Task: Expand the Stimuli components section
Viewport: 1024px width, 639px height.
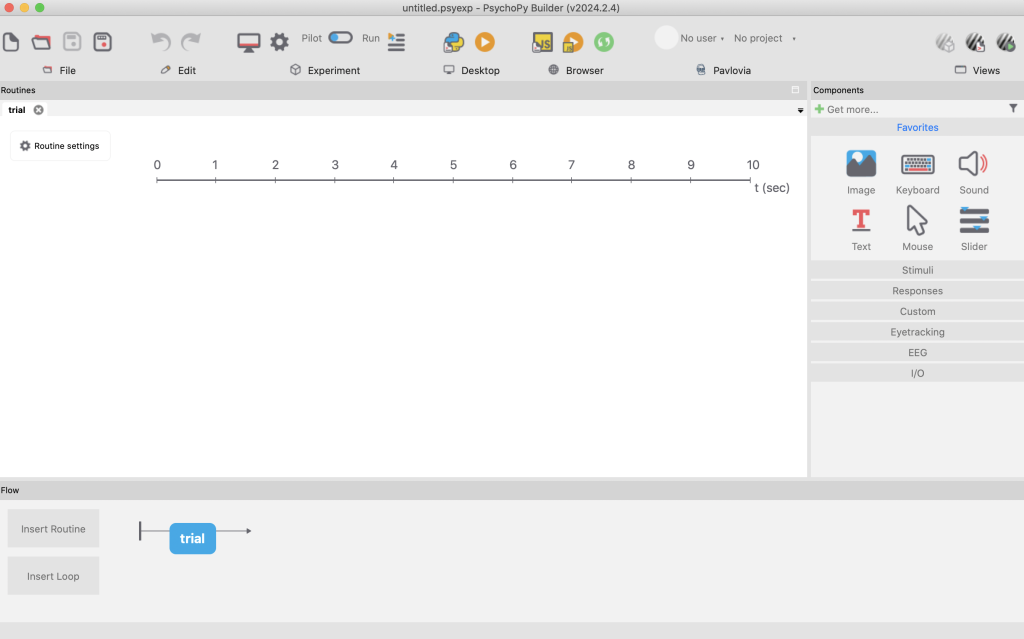Action: coord(917,270)
